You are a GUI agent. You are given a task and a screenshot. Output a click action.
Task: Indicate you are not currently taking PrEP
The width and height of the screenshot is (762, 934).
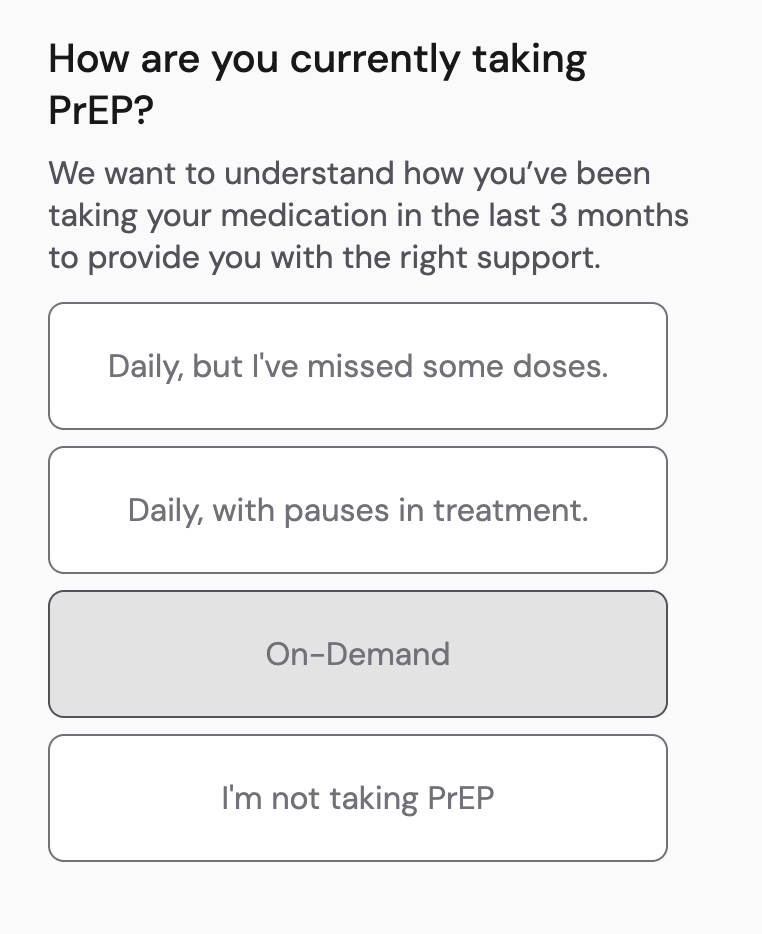357,798
